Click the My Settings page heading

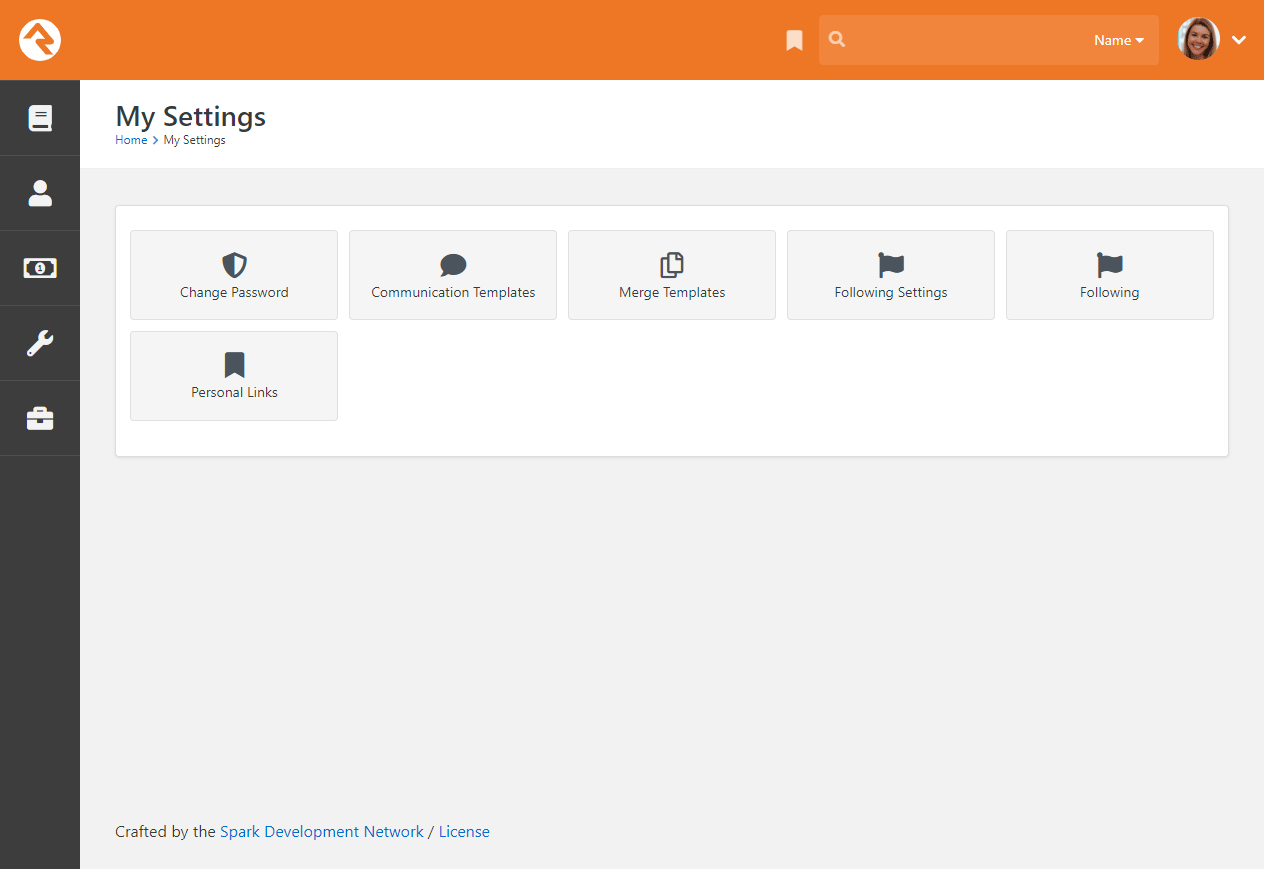coord(191,117)
